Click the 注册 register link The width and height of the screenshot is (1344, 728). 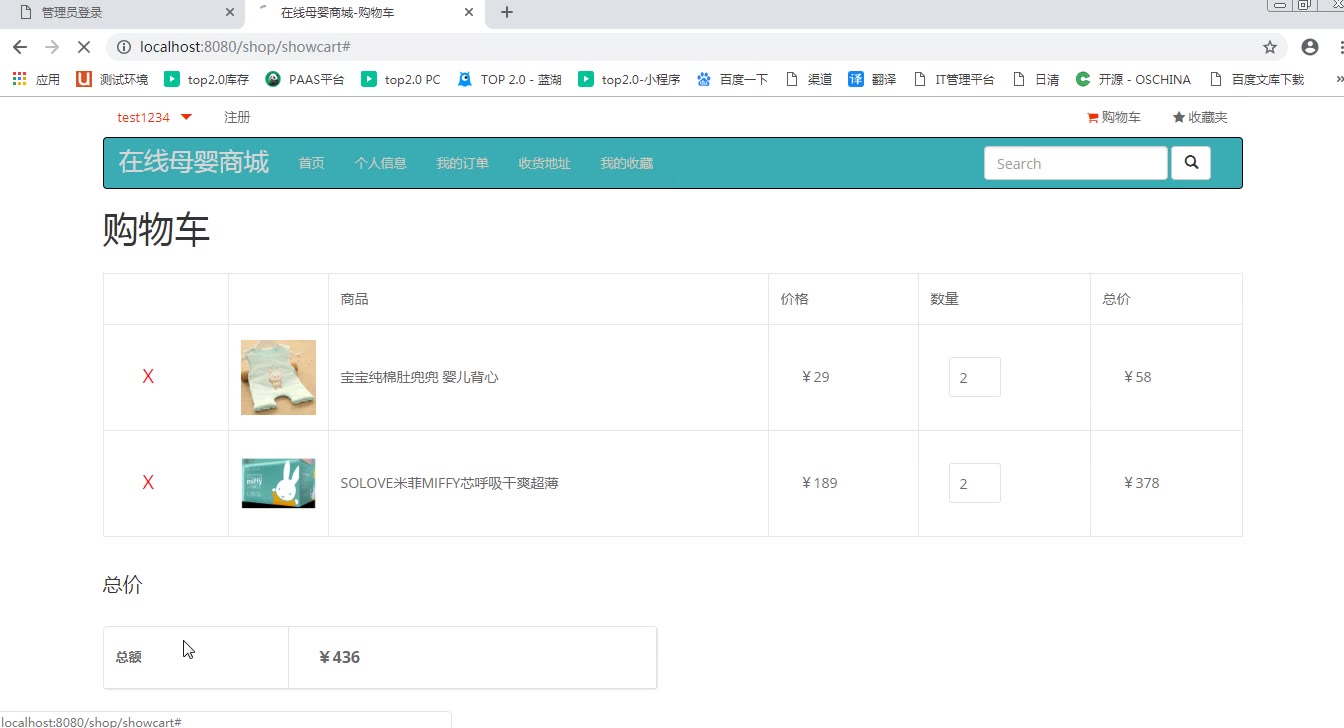pos(237,117)
